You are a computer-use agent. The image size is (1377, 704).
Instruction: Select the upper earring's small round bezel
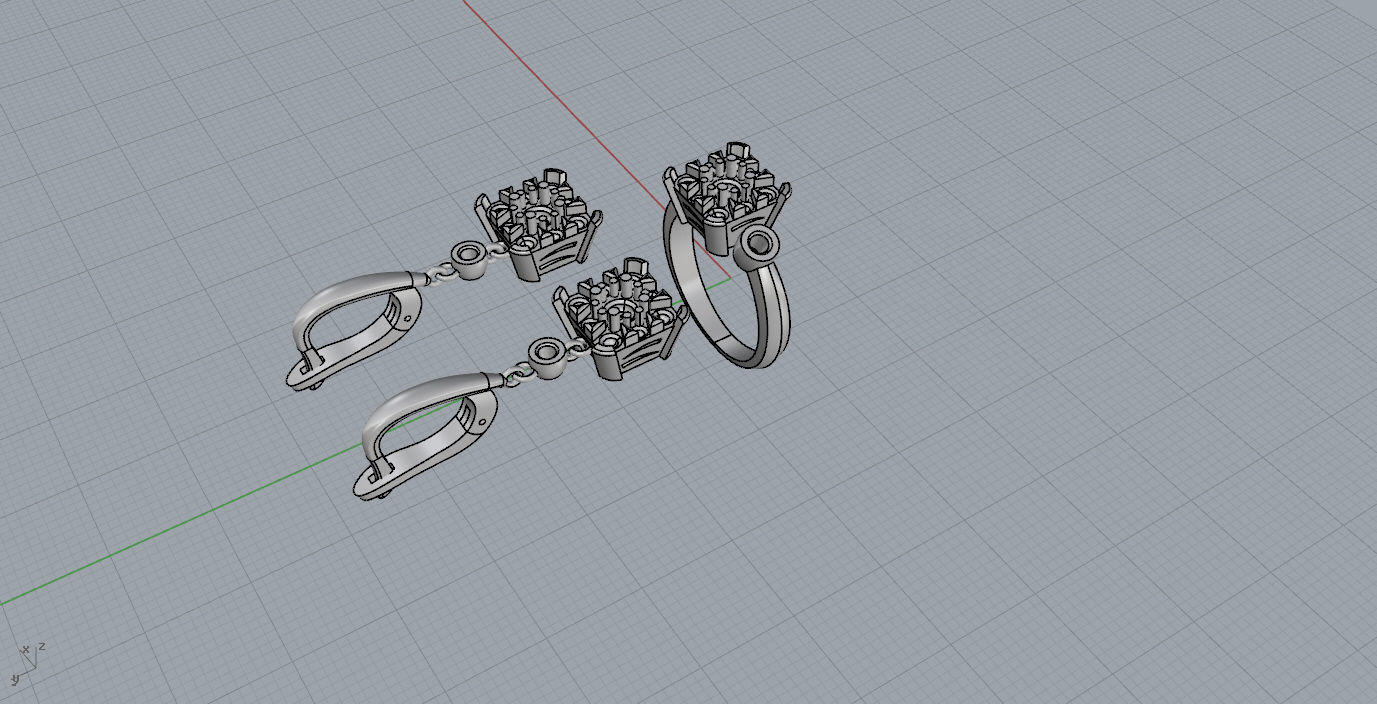point(467,260)
